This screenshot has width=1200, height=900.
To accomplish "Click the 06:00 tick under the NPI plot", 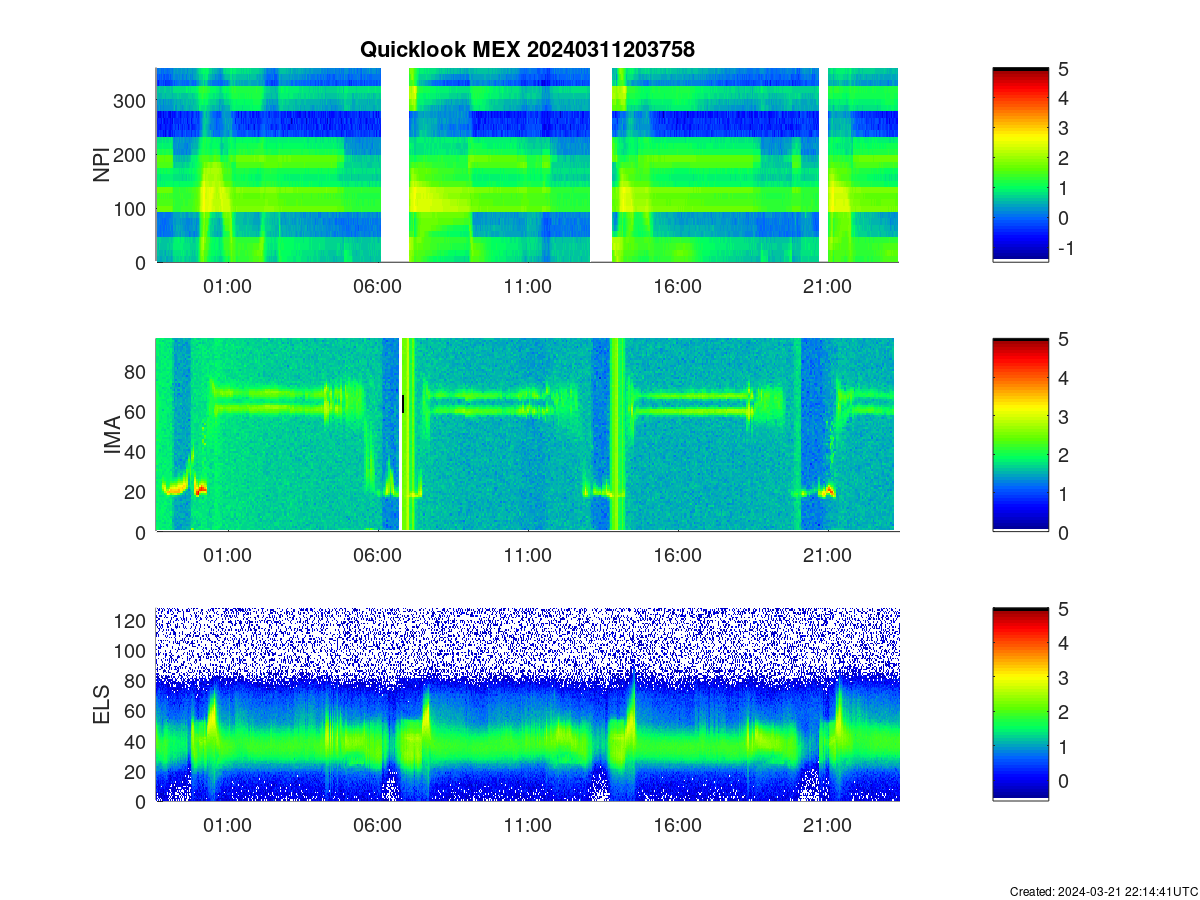I will pyautogui.click(x=377, y=286).
